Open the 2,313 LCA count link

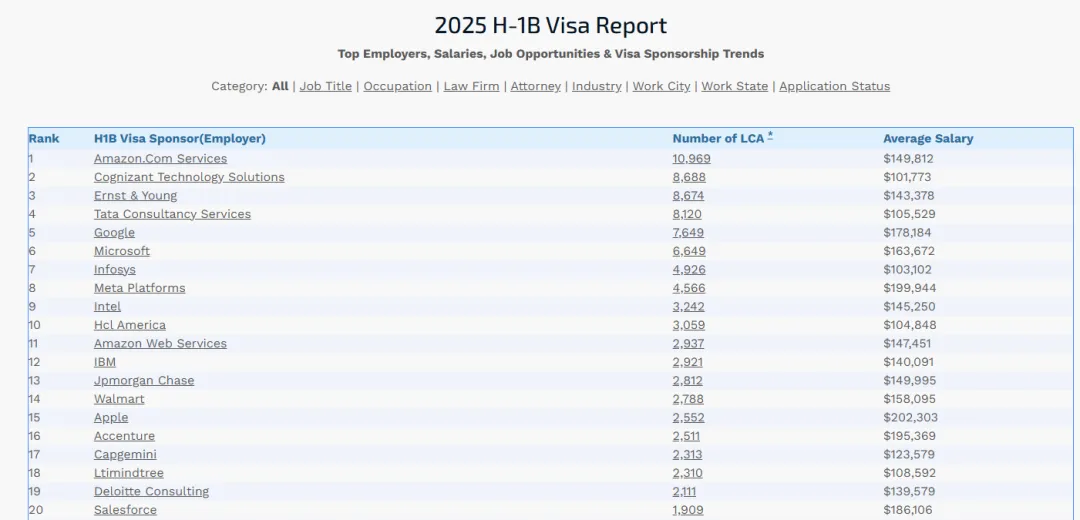[688, 455]
